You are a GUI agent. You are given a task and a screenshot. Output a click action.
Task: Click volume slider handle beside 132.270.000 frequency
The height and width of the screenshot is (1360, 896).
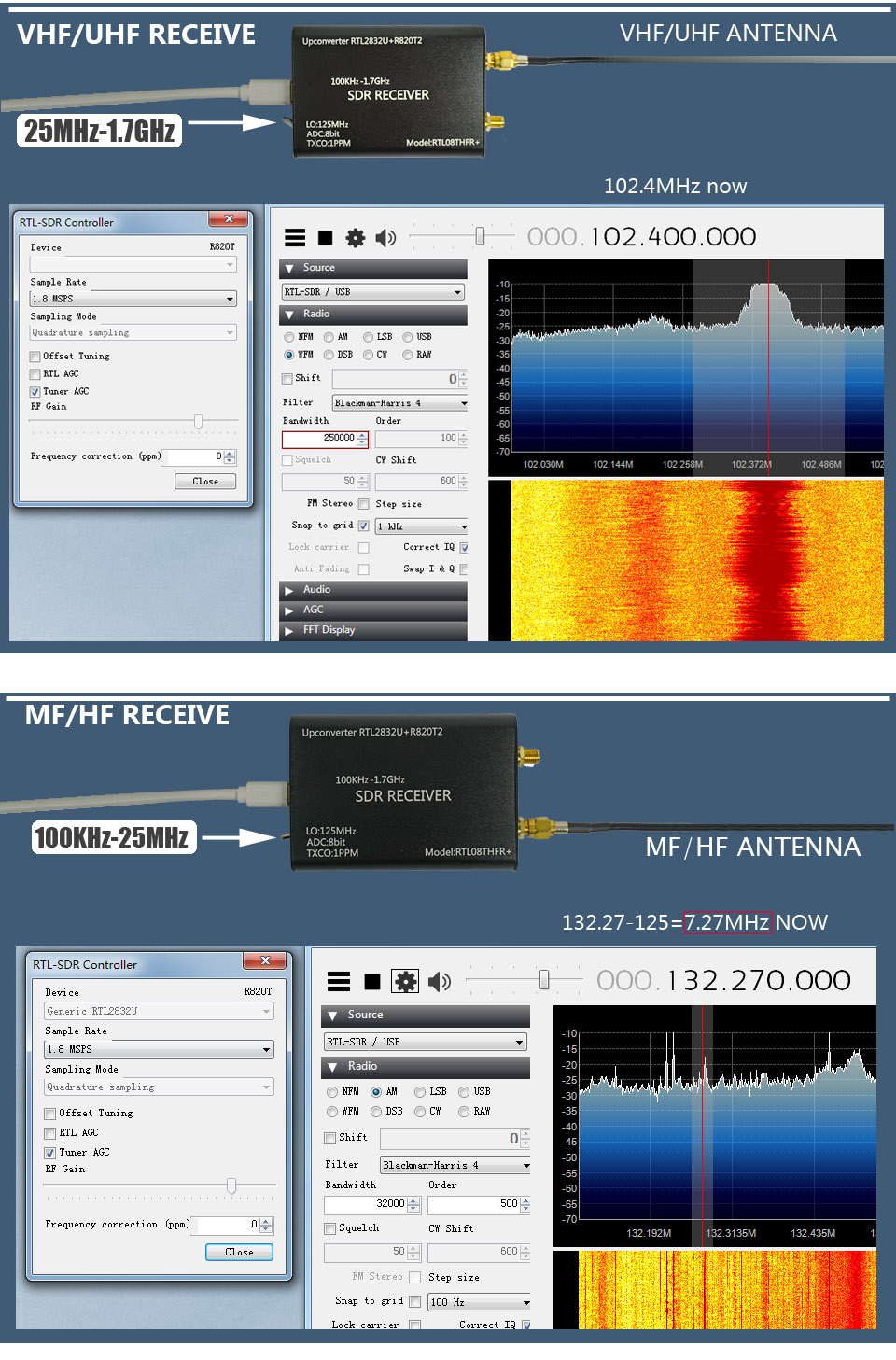pyautogui.click(x=544, y=979)
